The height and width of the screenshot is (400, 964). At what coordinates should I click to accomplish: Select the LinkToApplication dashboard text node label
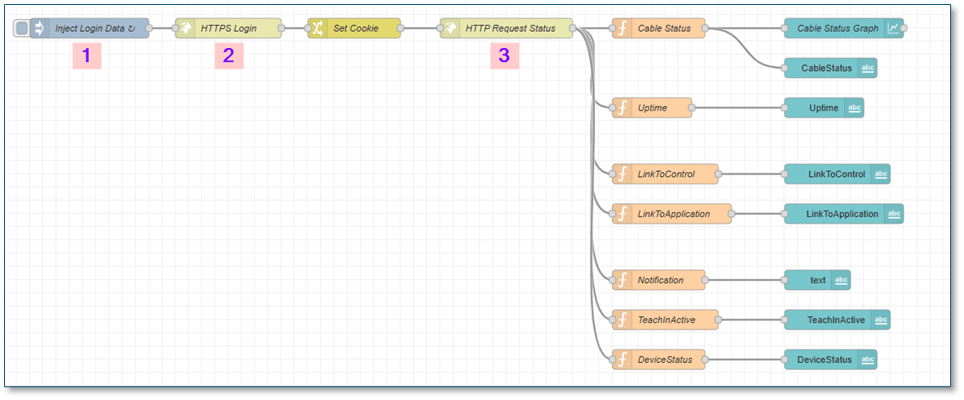(842, 214)
